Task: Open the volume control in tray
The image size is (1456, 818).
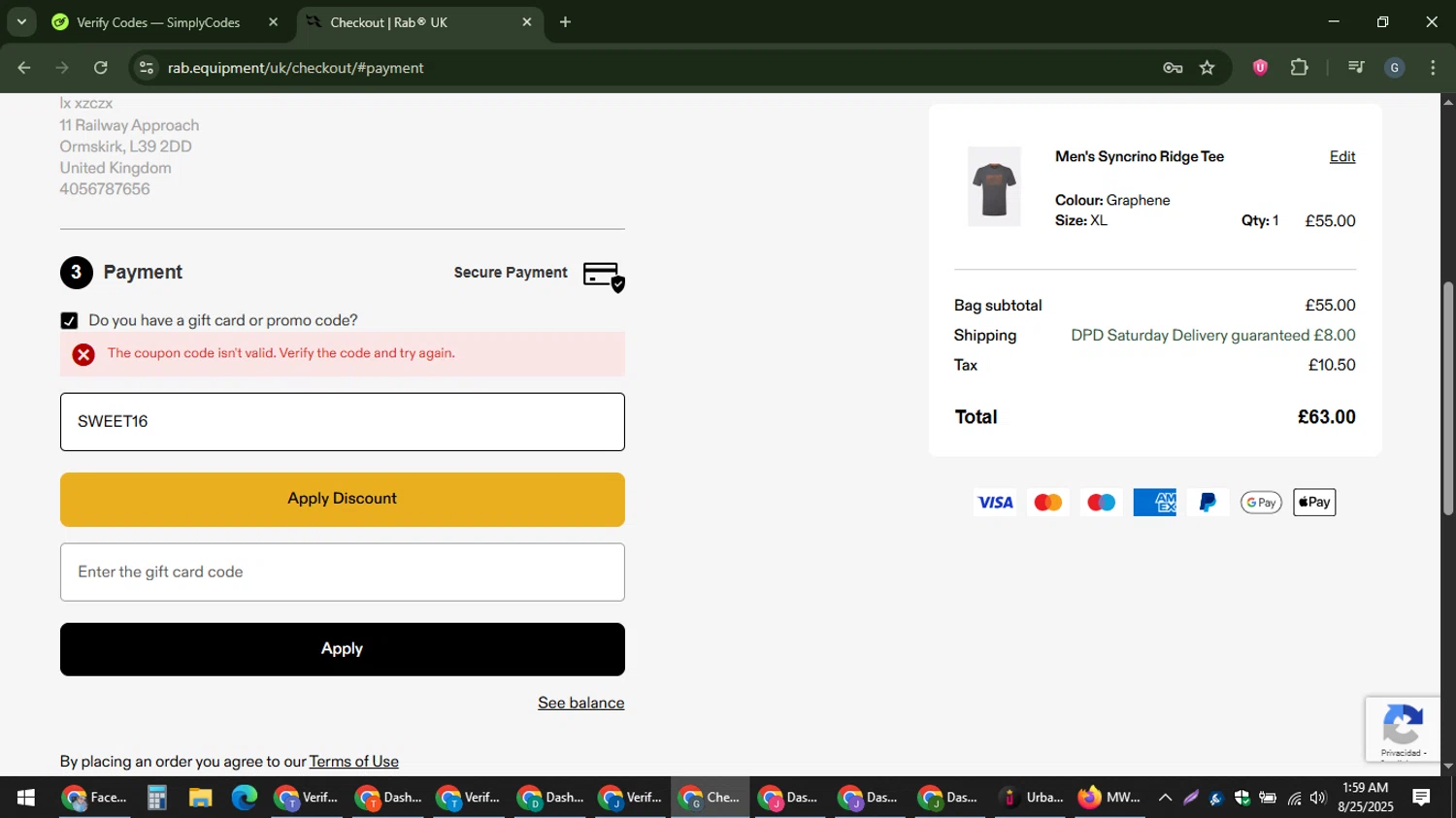Action: (x=1317, y=798)
